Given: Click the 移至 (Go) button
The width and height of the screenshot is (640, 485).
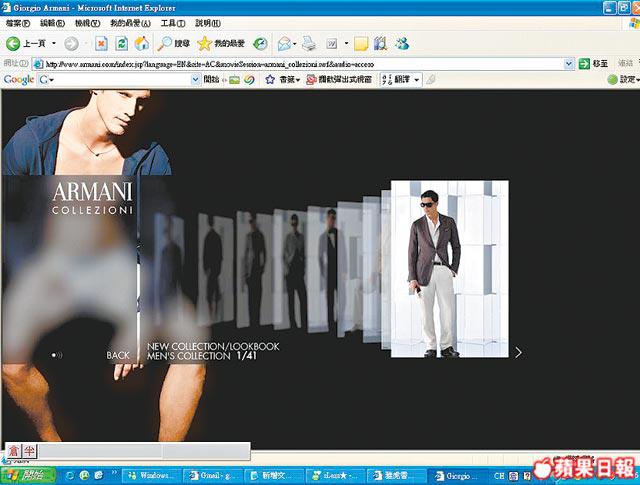Looking at the screenshot, I should 593,64.
